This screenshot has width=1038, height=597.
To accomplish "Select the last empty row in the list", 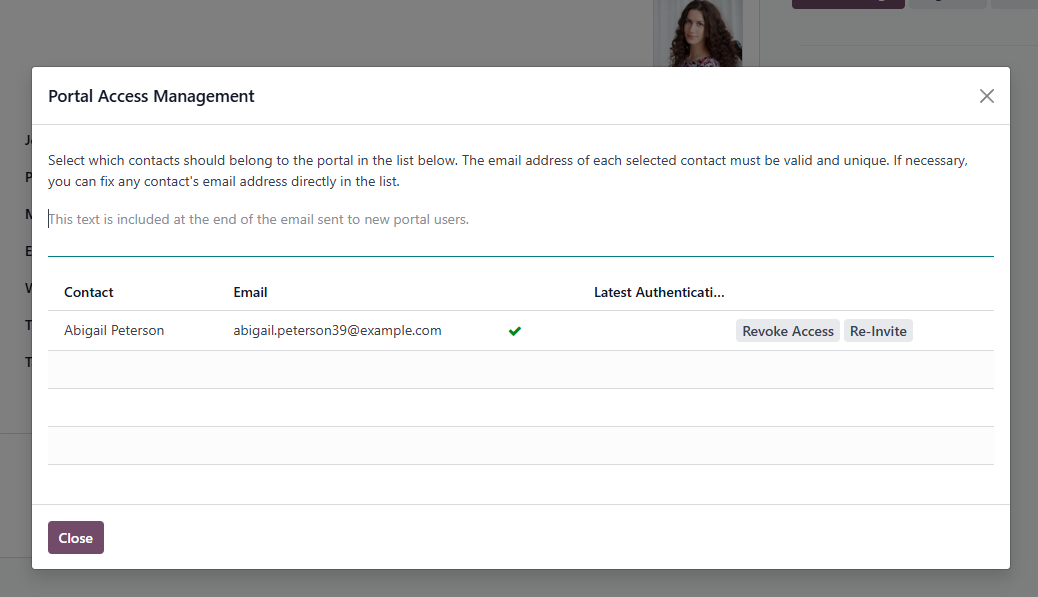I will tap(520, 445).
